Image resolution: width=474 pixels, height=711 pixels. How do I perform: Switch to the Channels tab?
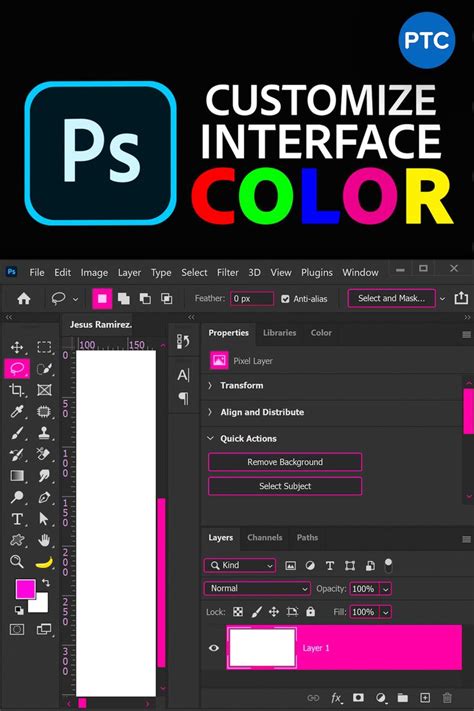pos(264,537)
